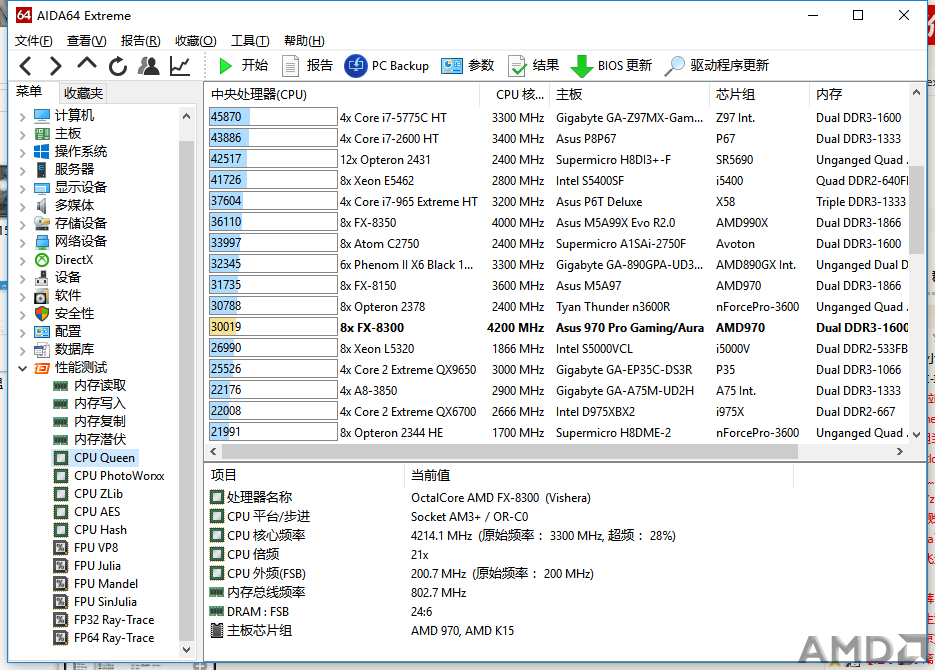This screenshot has height=670, width=935.
Task: Select the 8x FX-8300 result row
Action: click(x=558, y=328)
